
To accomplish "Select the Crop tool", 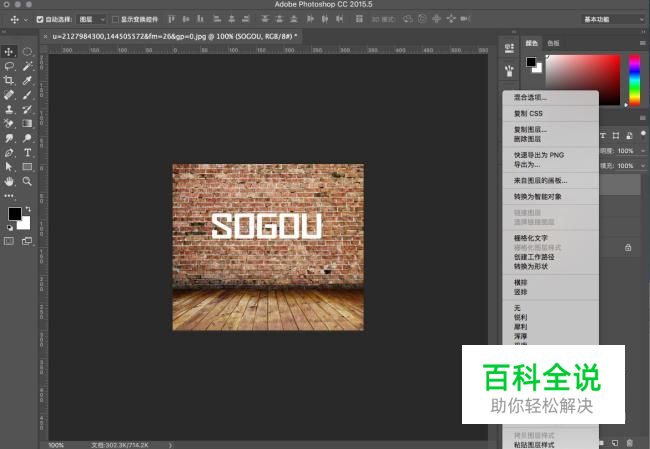I will pyautogui.click(x=9, y=80).
